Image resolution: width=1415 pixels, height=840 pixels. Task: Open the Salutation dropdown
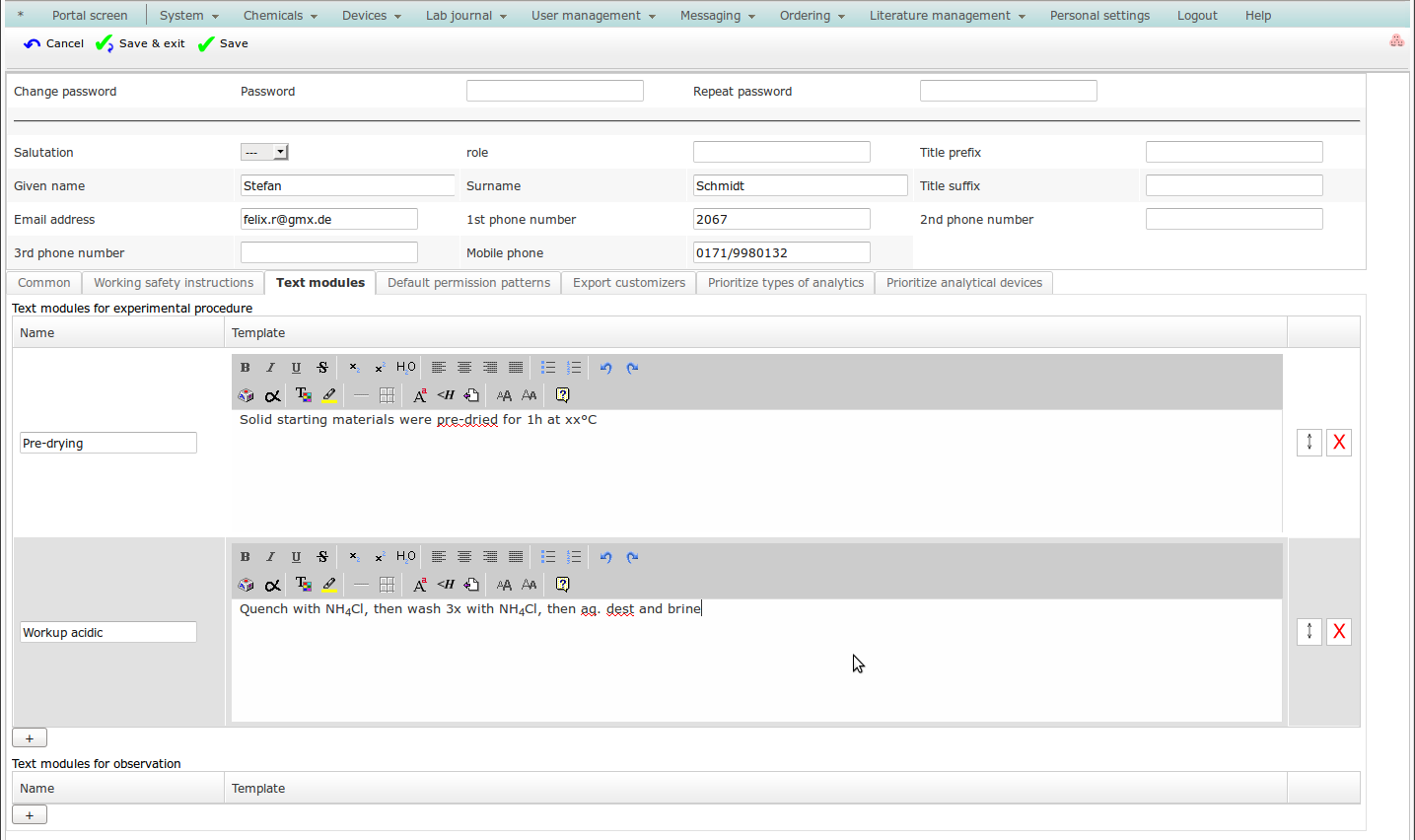(x=264, y=152)
